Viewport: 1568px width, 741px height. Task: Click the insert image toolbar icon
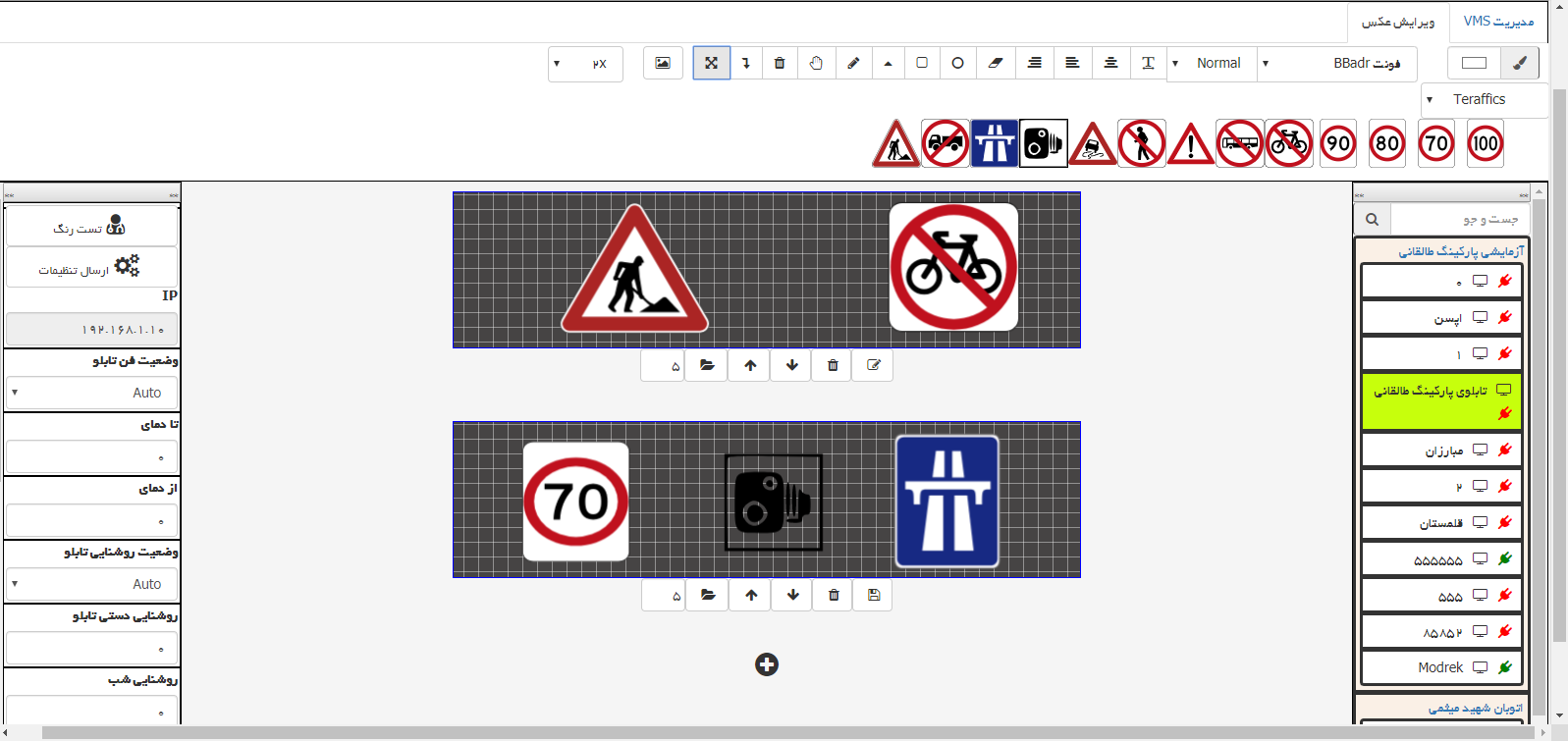tap(663, 63)
